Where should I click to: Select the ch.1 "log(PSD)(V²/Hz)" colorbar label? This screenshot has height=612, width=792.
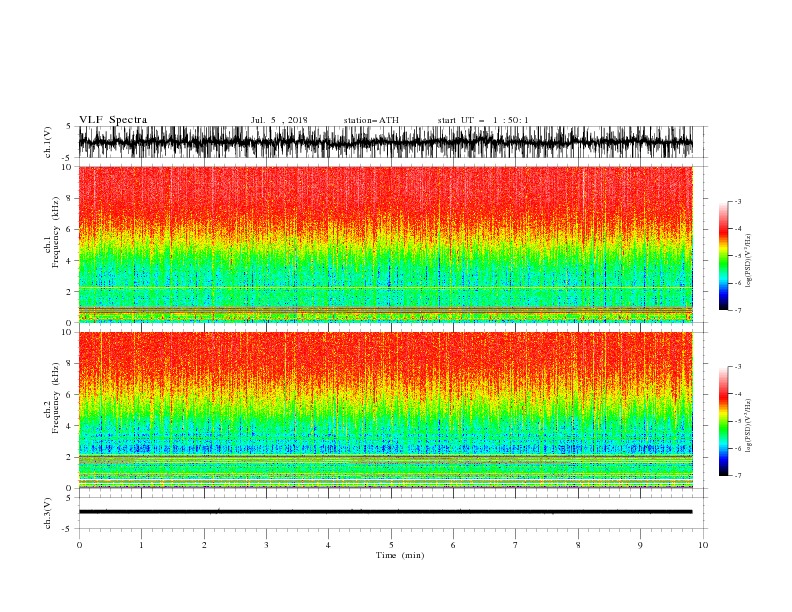(748, 261)
